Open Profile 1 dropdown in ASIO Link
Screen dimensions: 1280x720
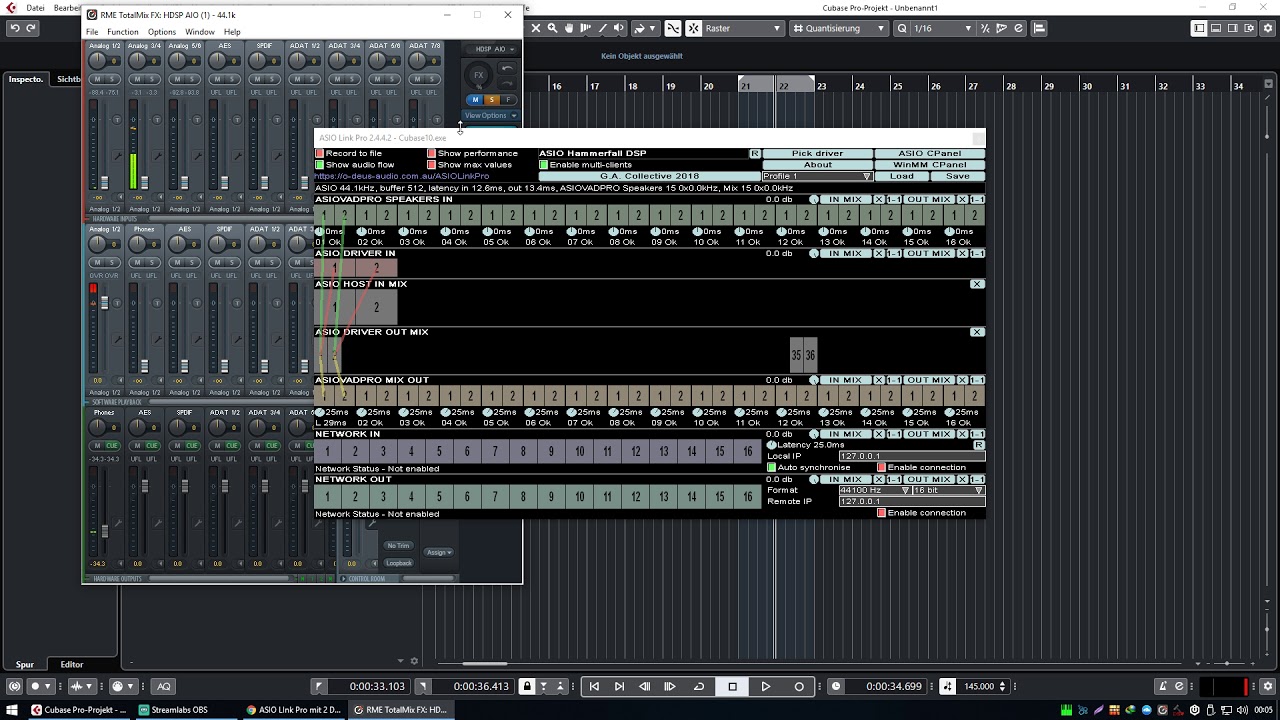coord(818,176)
